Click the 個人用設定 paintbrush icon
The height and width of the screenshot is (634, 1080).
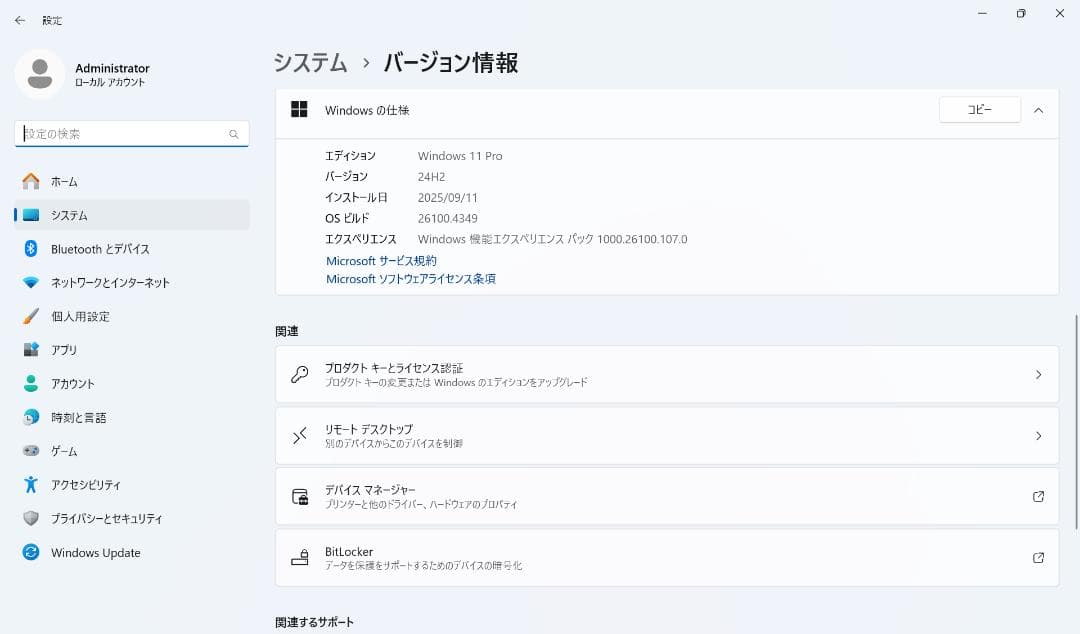(31, 316)
